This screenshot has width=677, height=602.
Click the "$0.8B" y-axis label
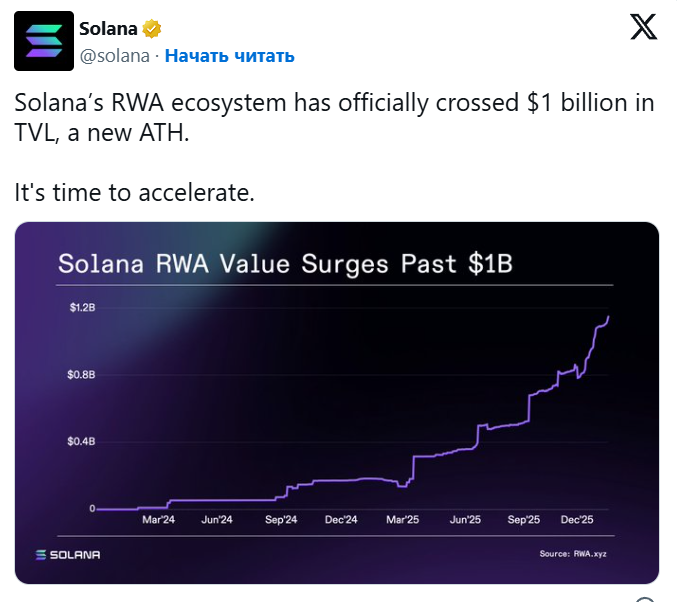[82, 375]
